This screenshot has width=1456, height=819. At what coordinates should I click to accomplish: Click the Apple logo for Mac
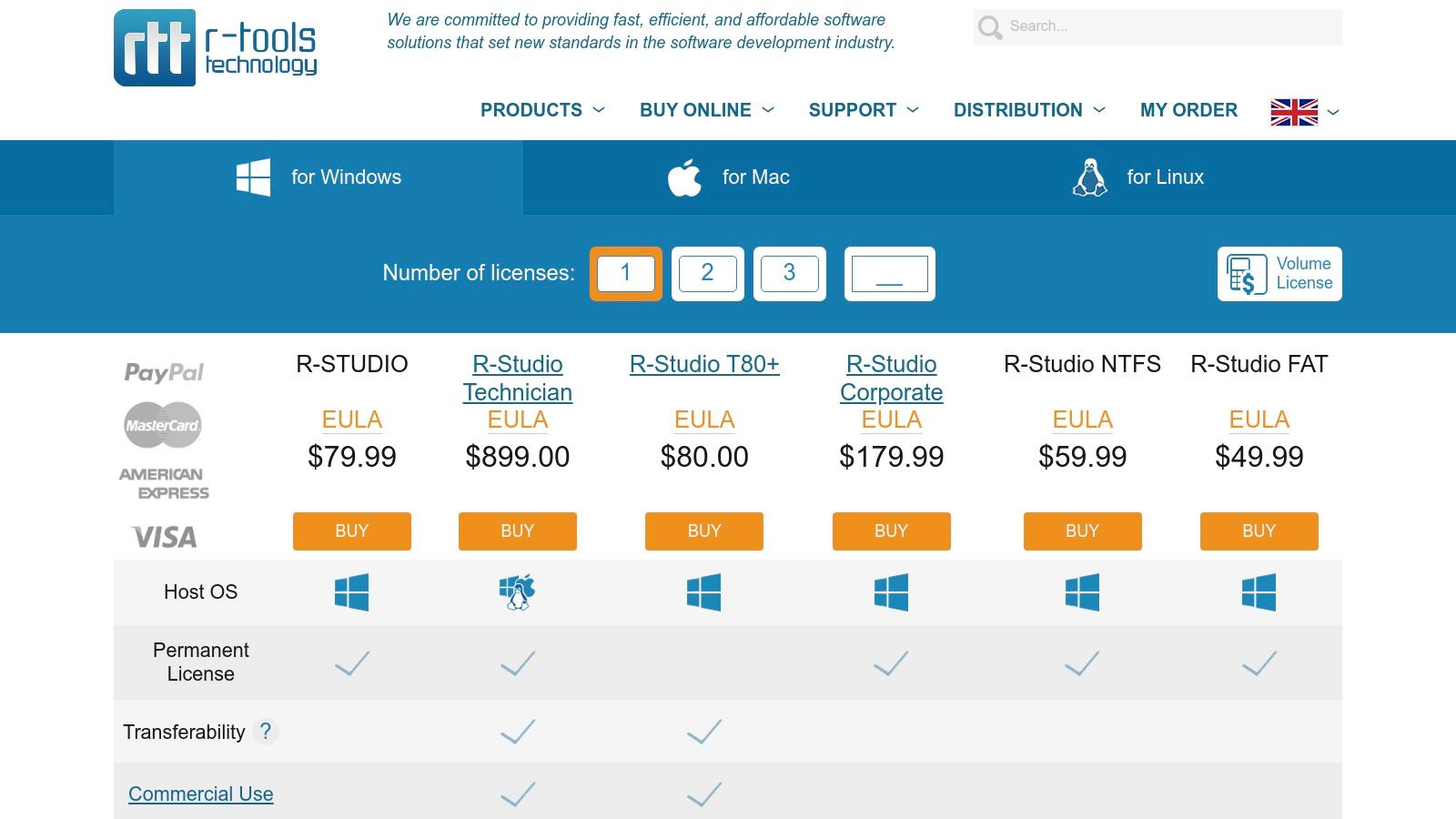pos(684,177)
